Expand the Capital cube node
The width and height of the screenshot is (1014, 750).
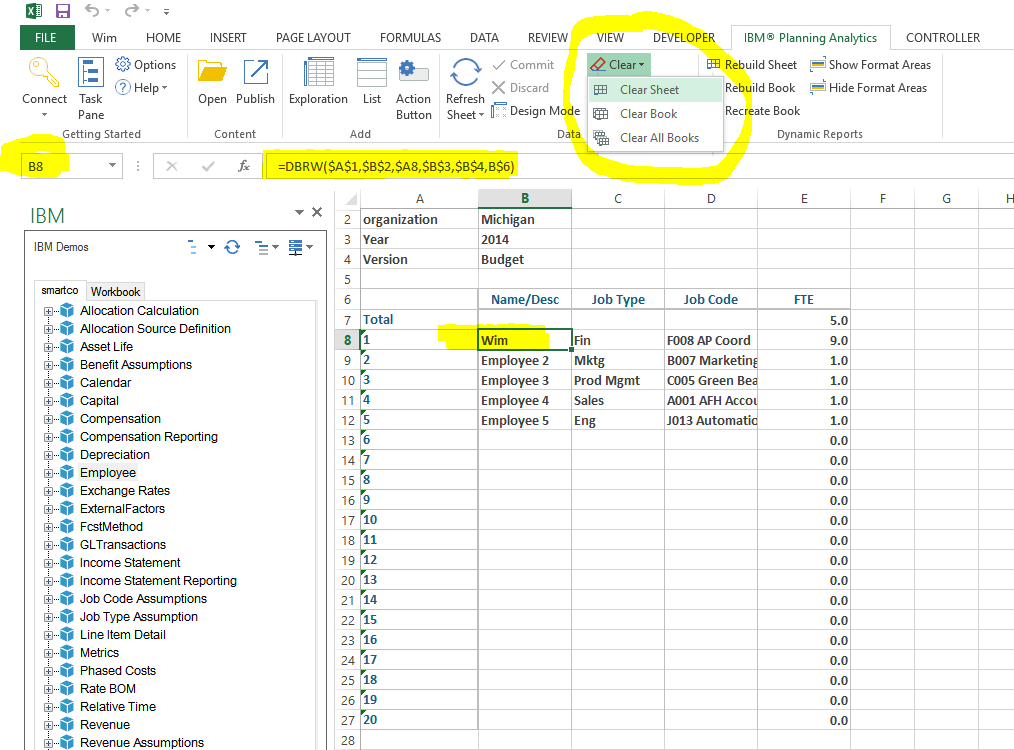[x=48, y=402]
